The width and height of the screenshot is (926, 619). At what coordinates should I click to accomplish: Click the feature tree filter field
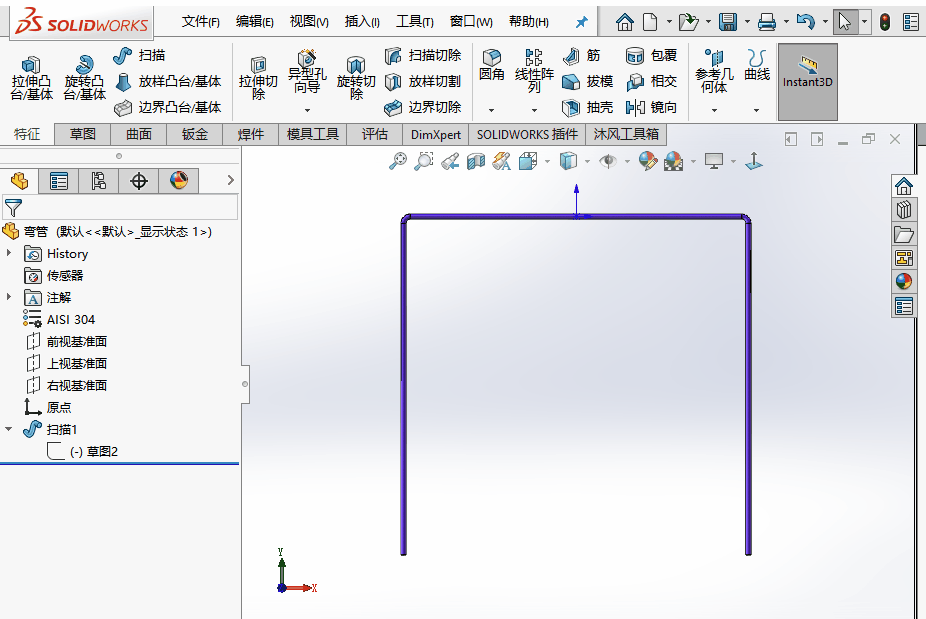click(x=120, y=208)
